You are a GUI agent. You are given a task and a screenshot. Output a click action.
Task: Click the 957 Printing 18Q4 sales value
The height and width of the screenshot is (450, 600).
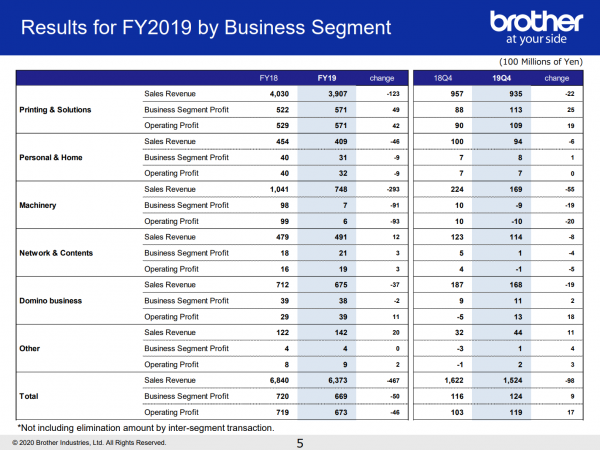(x=457, y=94)
